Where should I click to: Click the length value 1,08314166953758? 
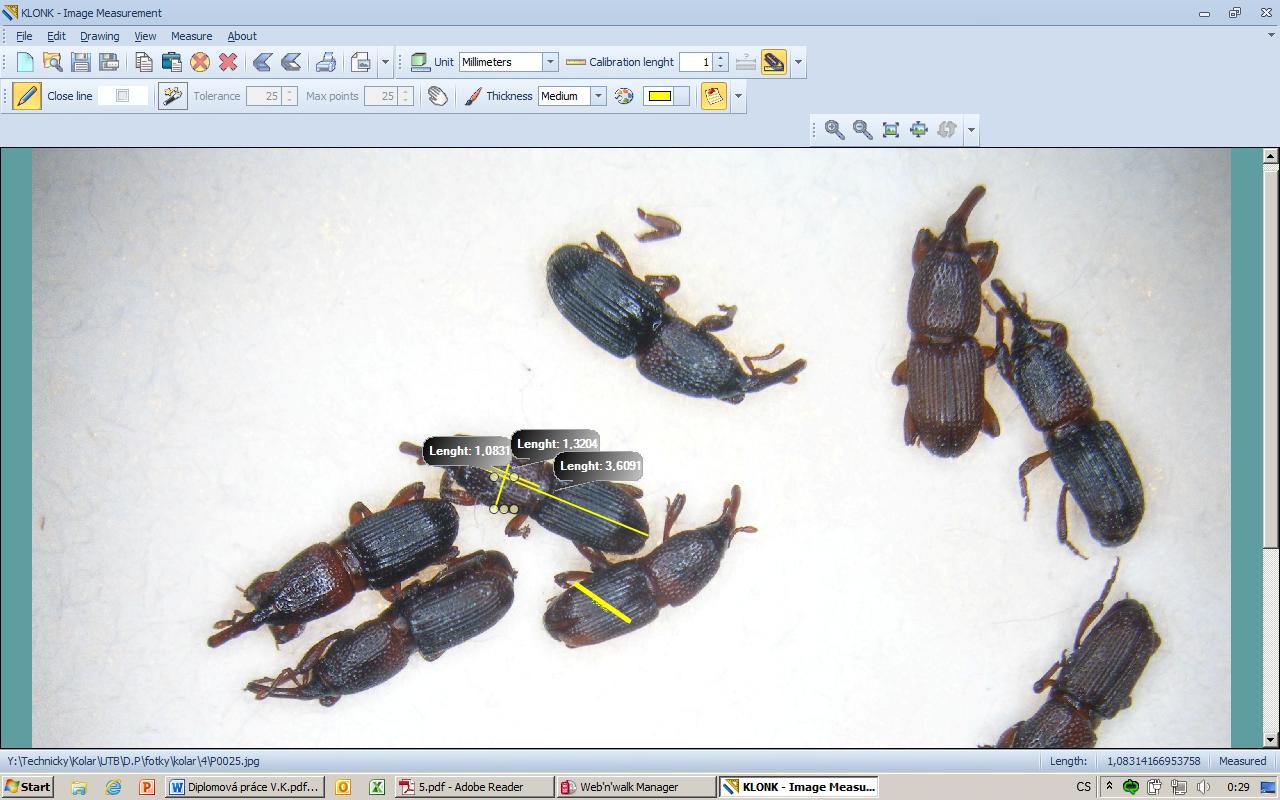pos(1154,761)
